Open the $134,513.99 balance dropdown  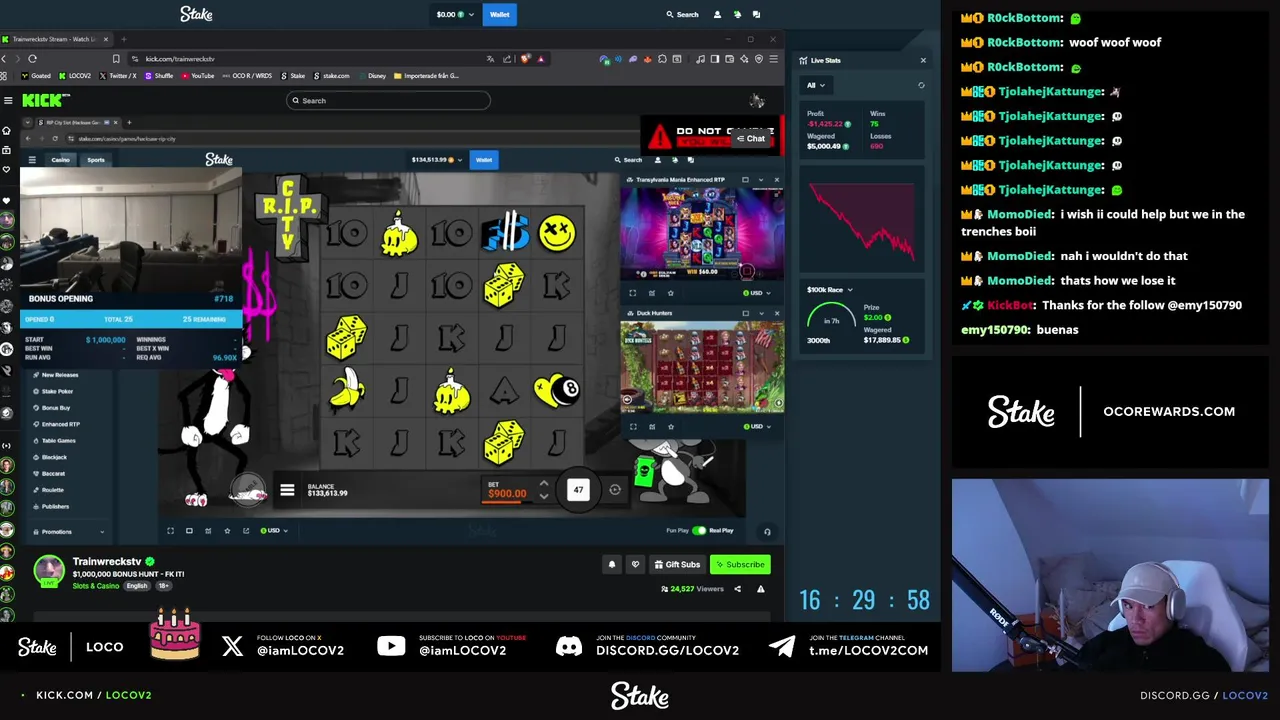pyautogui.click(x=435, y=160)
